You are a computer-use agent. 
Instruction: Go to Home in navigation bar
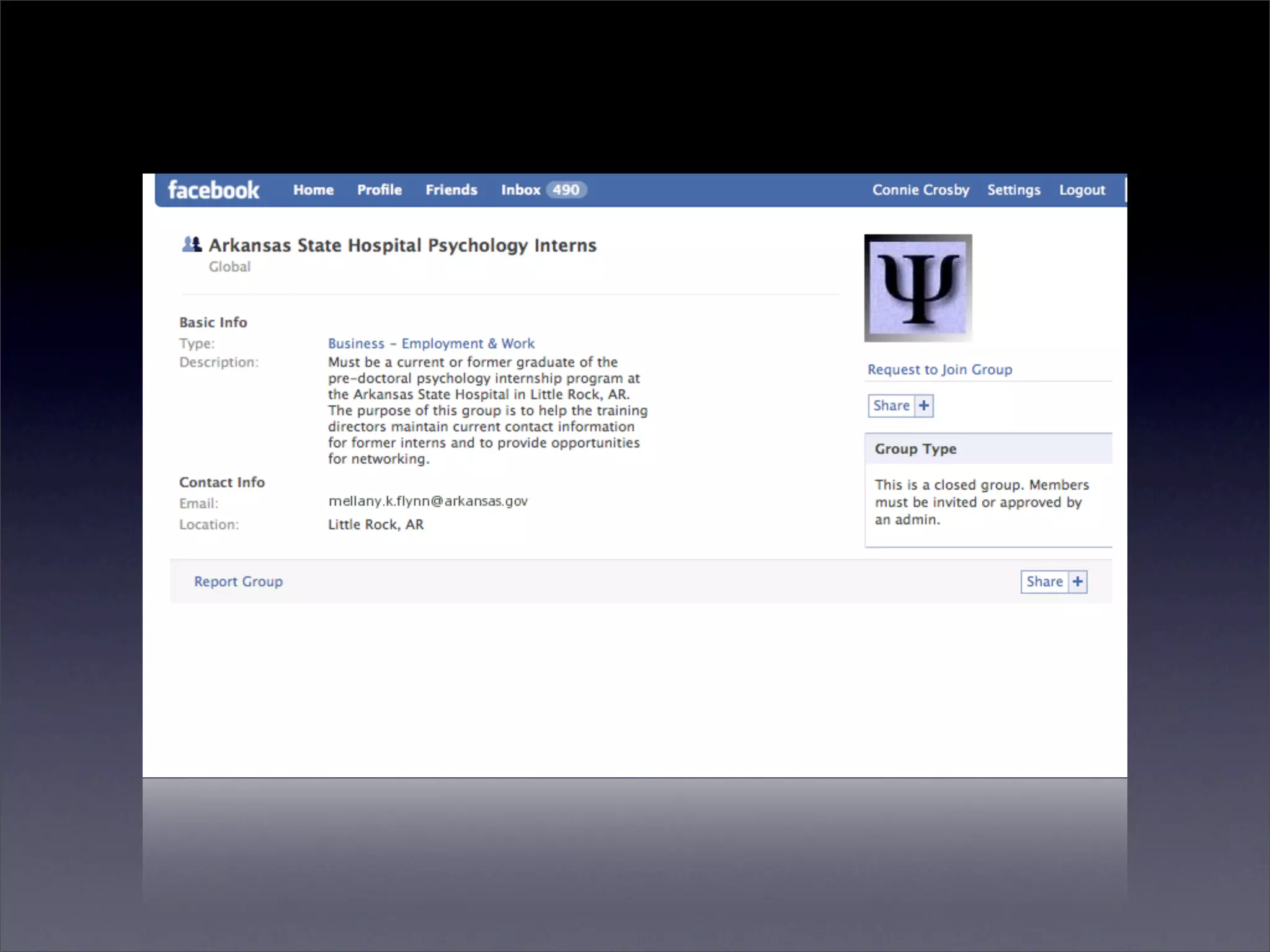point(313,190)
